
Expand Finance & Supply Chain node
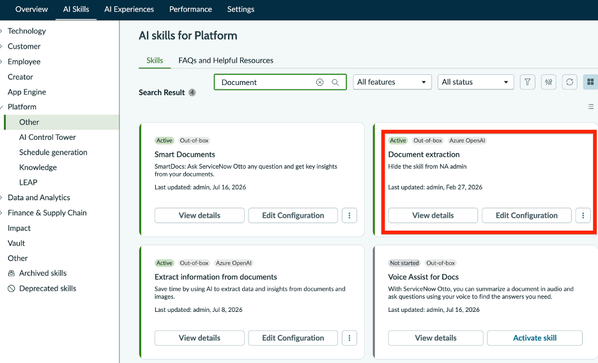pos(2,213)
